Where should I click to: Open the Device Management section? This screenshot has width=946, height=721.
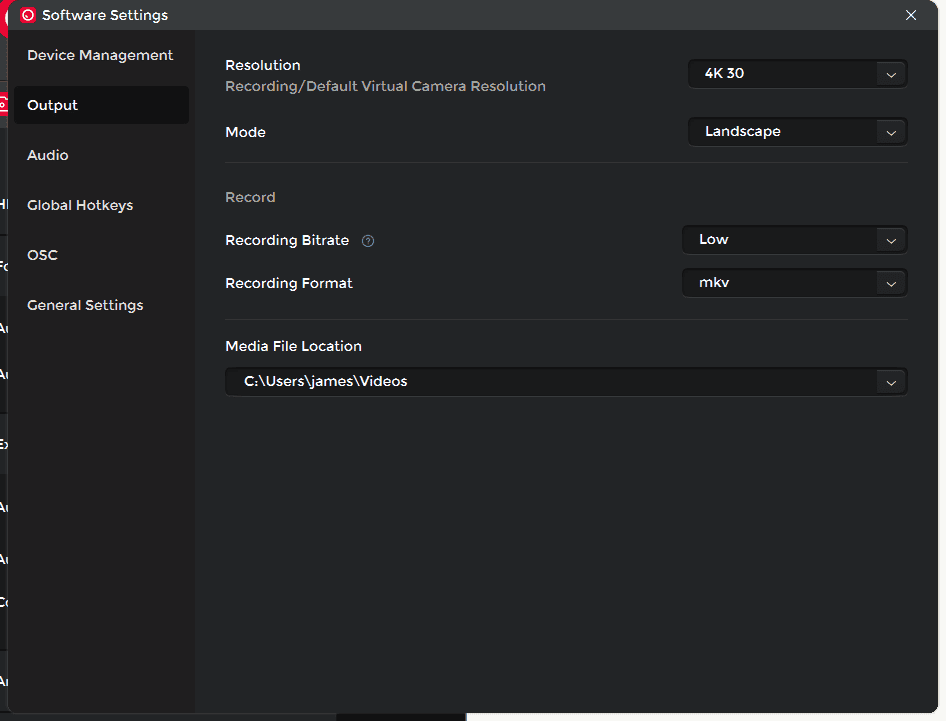100,55
